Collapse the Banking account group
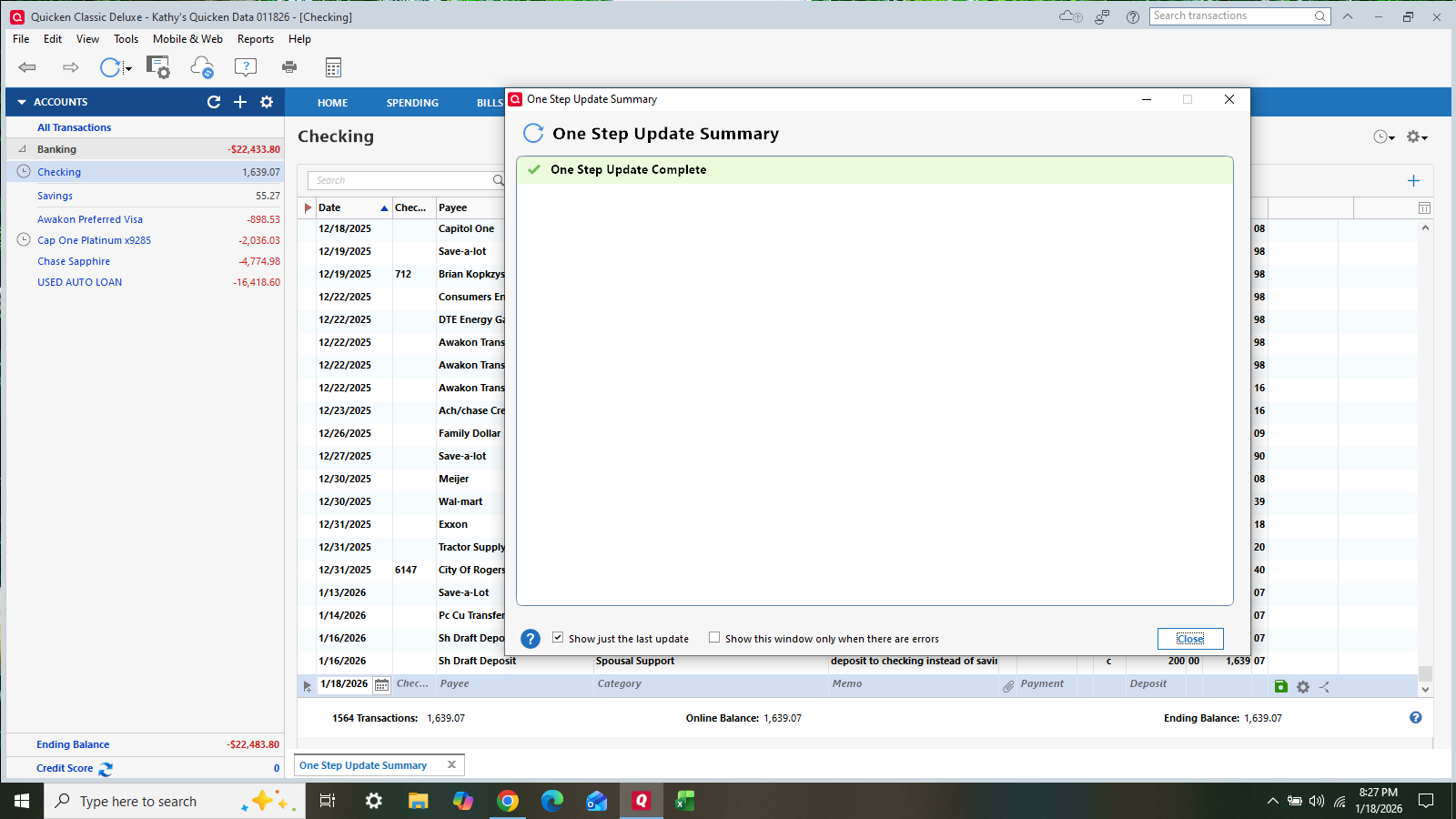 tap(23, 149)
